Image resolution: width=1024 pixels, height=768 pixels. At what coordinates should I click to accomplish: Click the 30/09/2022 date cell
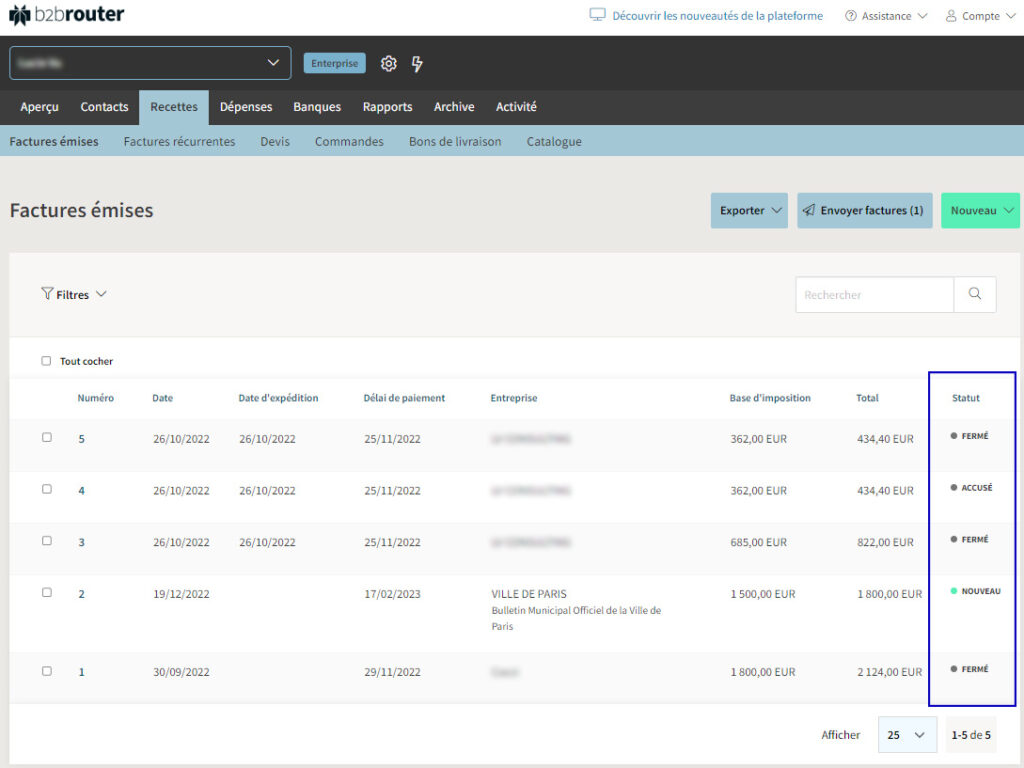click(182, 672)
